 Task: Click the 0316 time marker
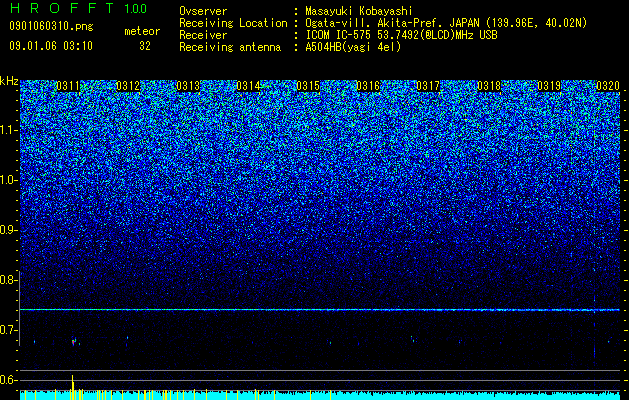point(368,86)
